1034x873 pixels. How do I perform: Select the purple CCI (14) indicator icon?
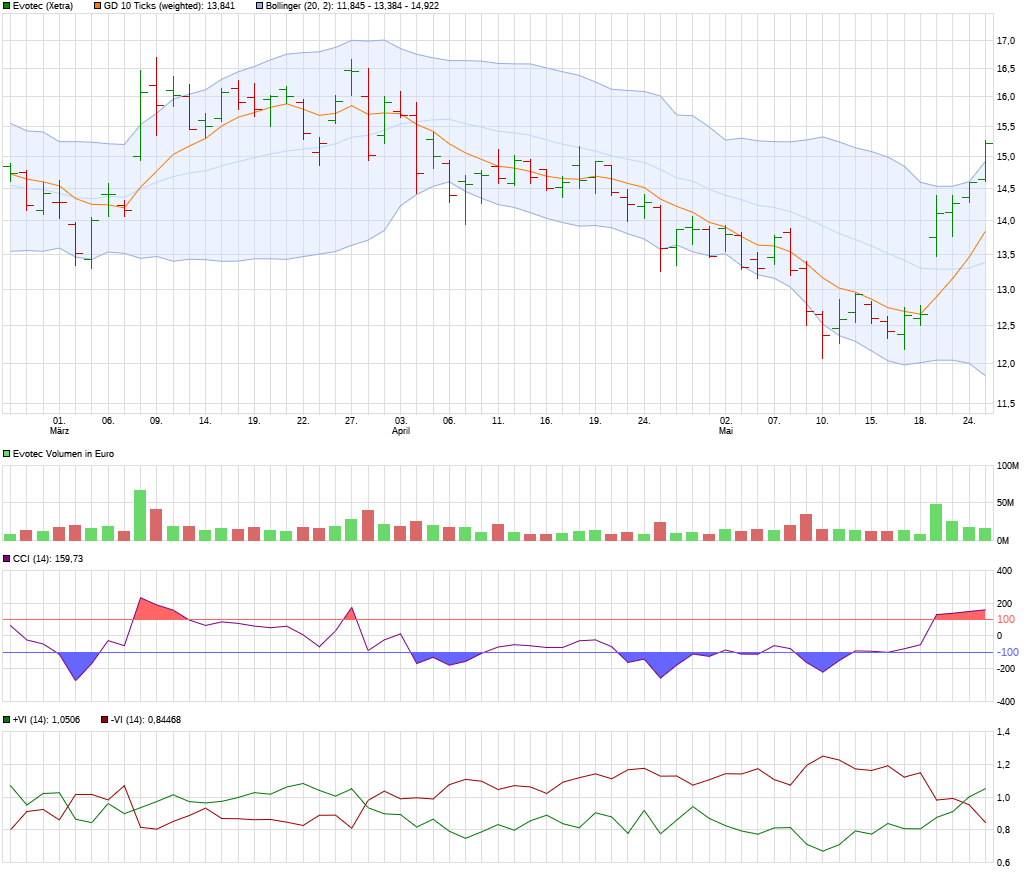point(6,557)
